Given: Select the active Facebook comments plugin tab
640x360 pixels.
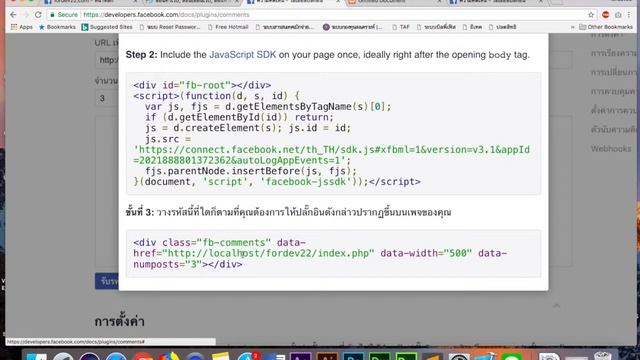Looking at the screenshot, I should click(292, 2).
